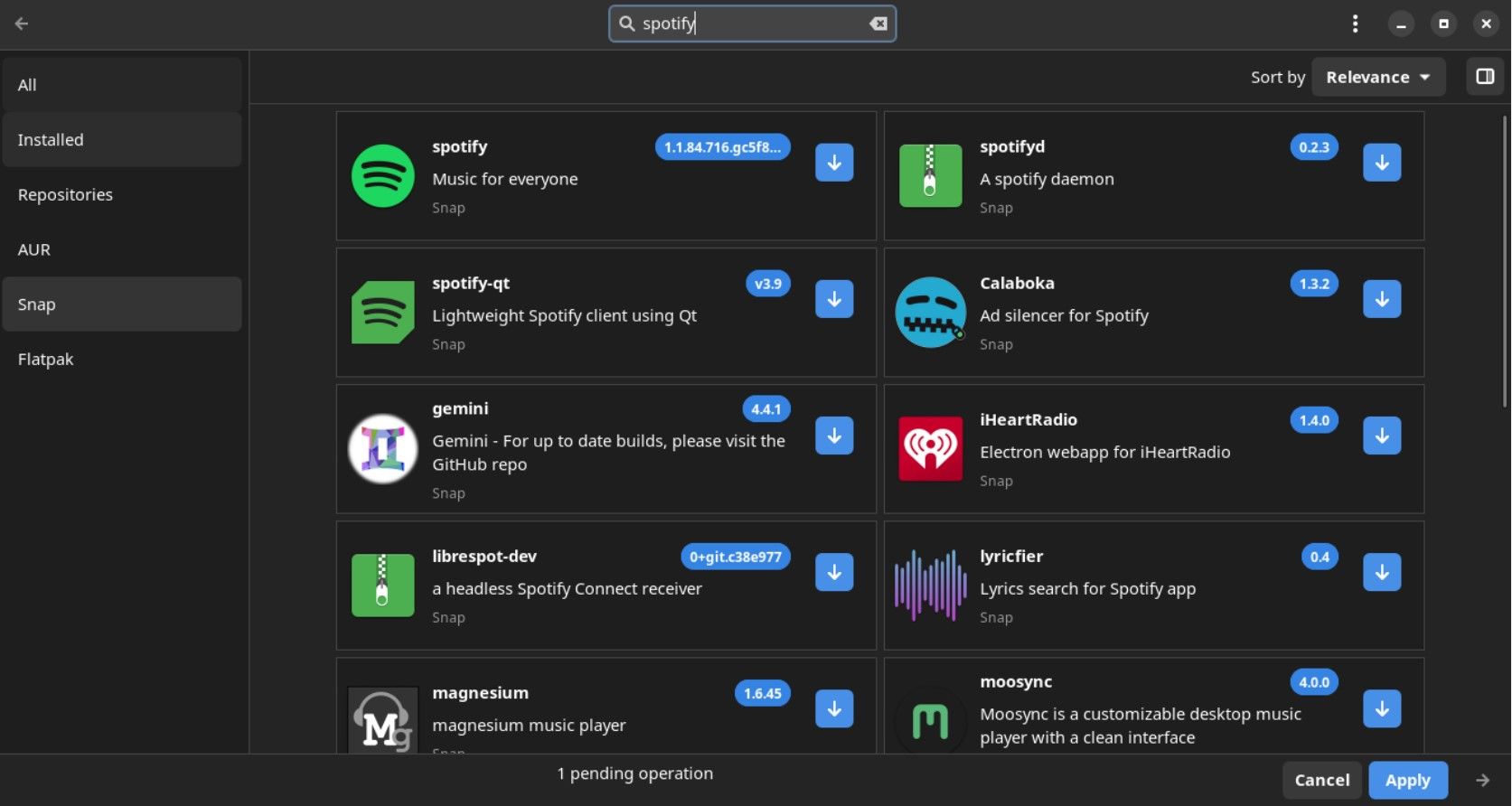The width and height of the screenshot is (1512, 806).
Task: Show All packages category
Action: tap(122, 85)
